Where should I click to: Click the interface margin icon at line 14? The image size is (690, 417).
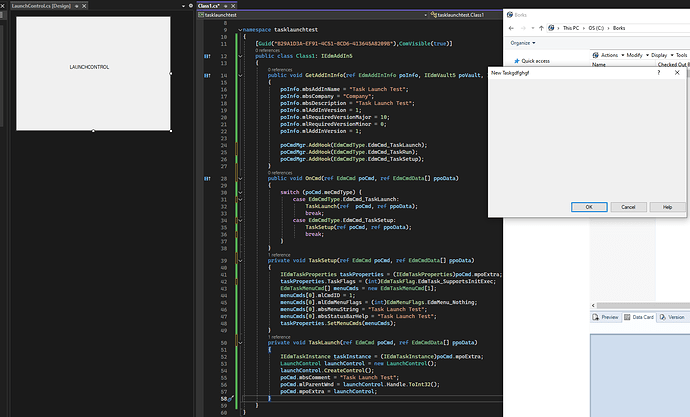207,76
